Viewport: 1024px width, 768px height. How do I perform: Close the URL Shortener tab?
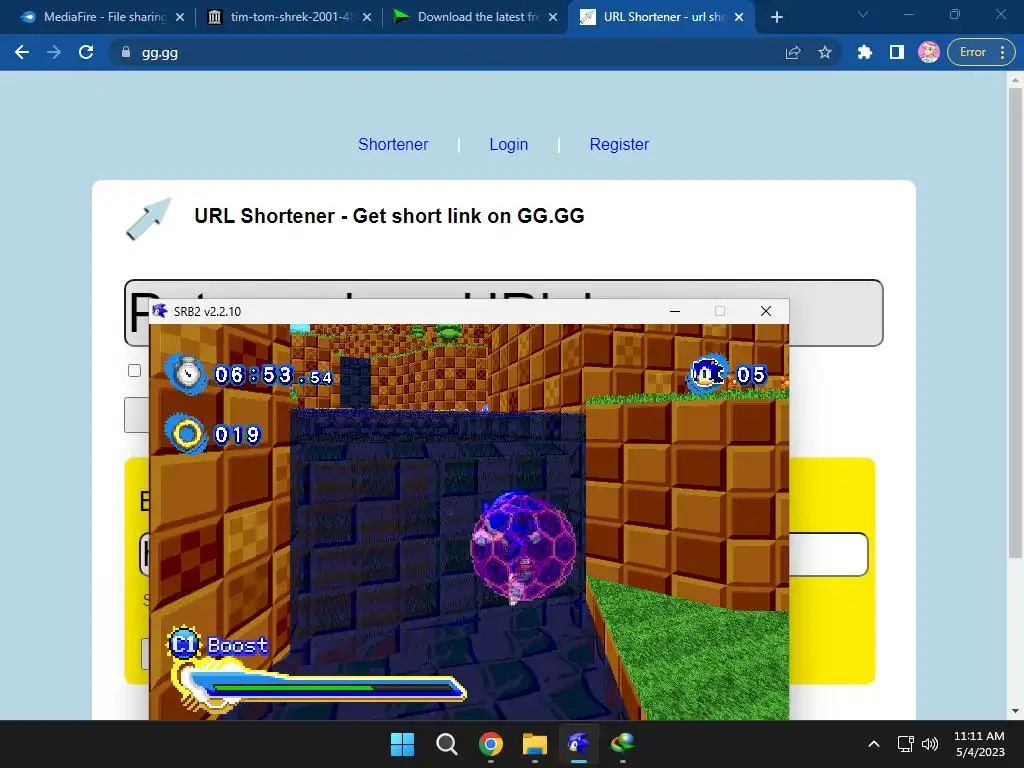739,17
